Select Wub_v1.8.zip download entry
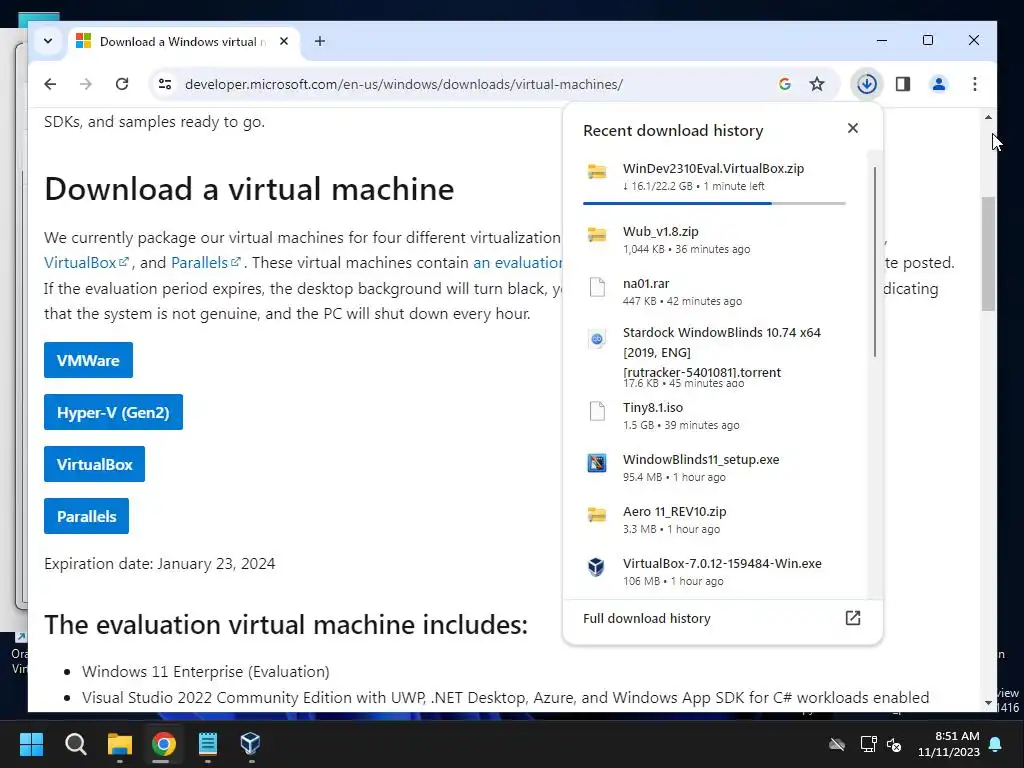 714,240
